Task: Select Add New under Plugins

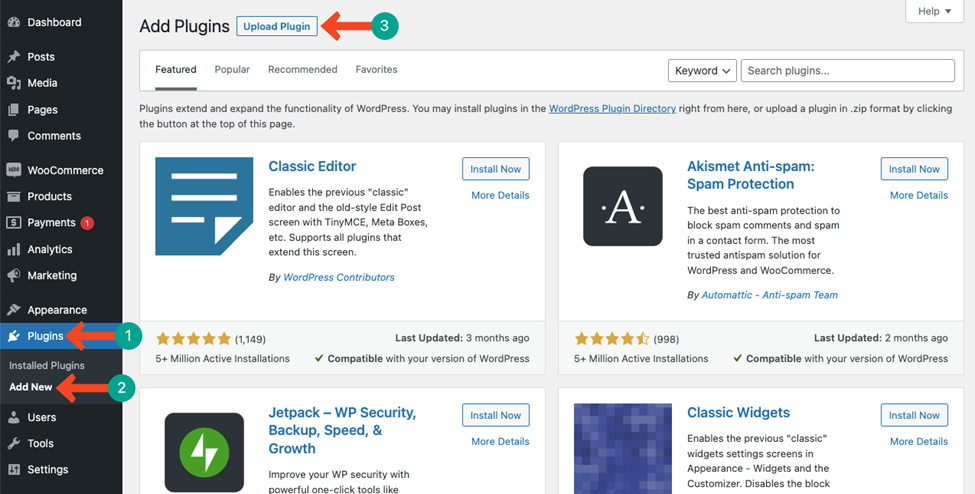Action: click(31, 387)
